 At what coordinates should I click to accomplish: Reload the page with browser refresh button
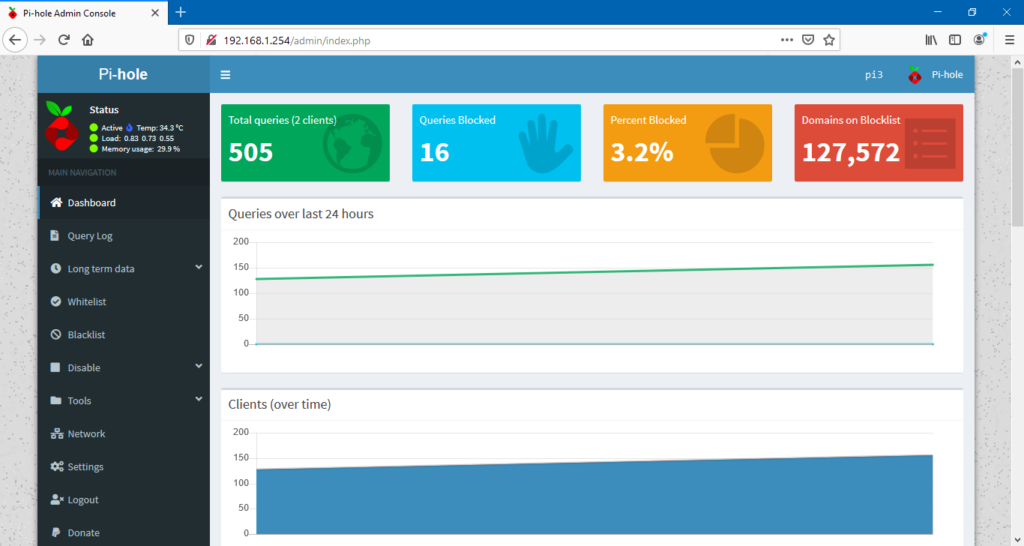click(64, 40)
